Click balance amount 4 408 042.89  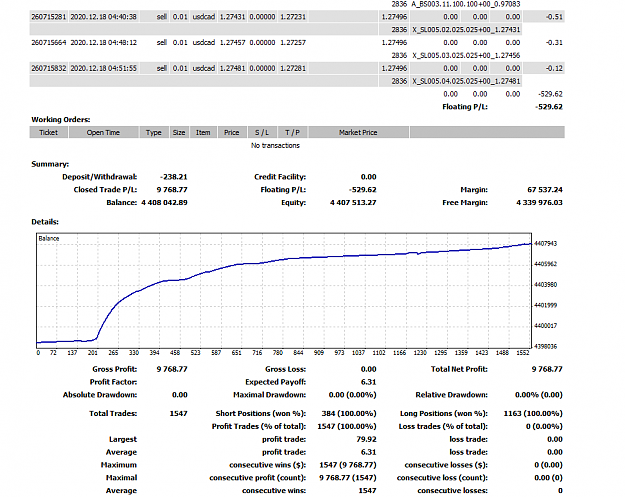point(164,202)
